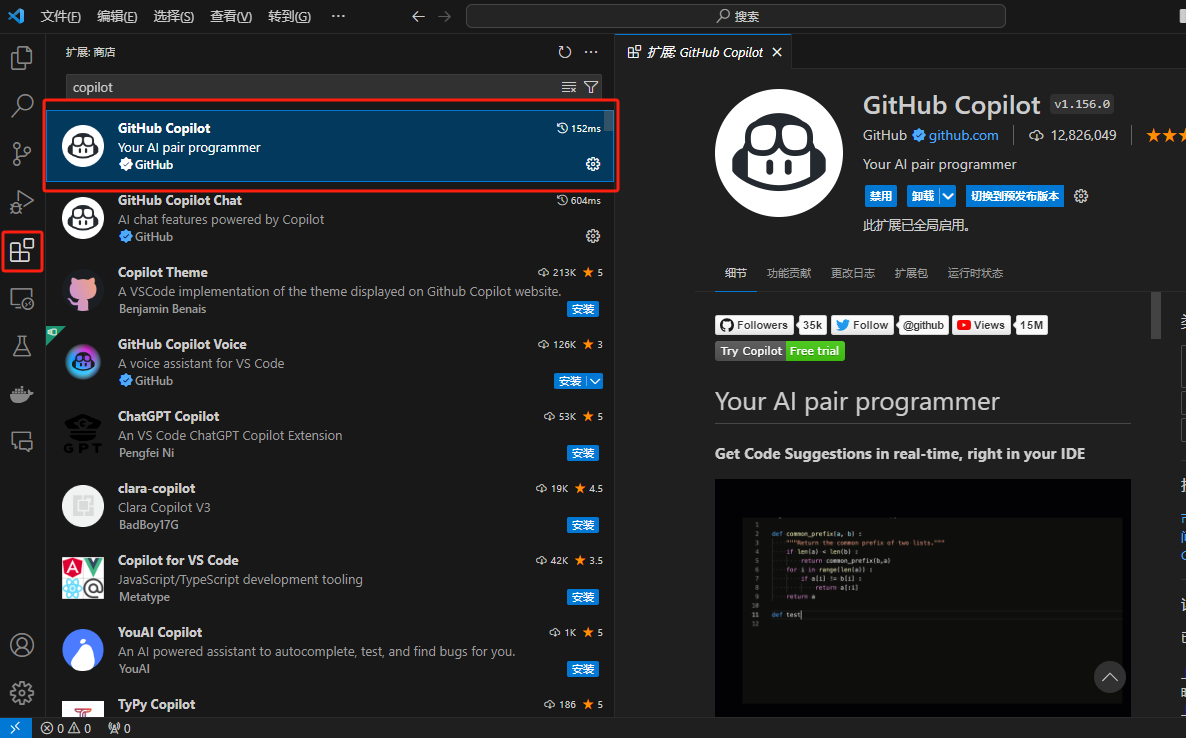Install the YouAI Copilot extension

pyautogui.click(x=583, y=669)
